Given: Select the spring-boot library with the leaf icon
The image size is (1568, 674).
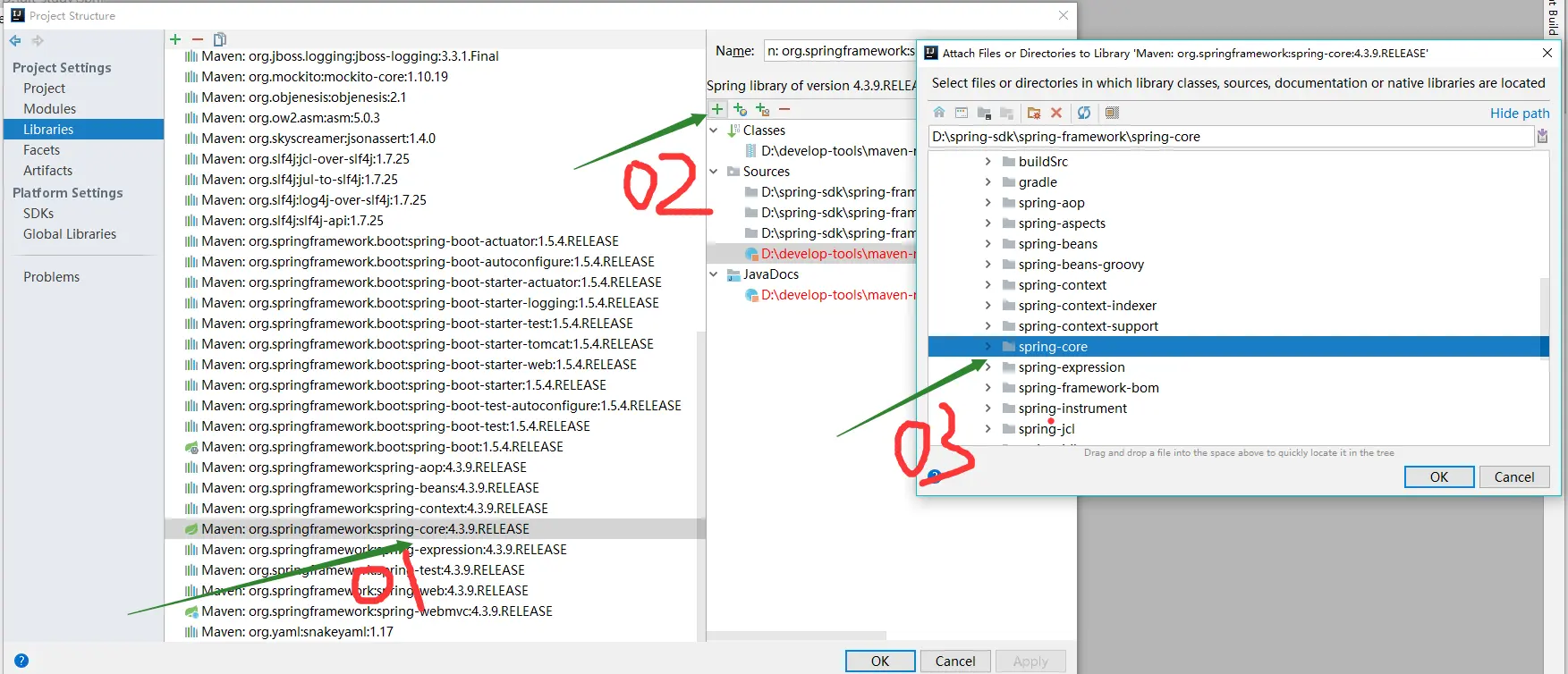Looking at the screenshot, I should [x=191, y=447].
